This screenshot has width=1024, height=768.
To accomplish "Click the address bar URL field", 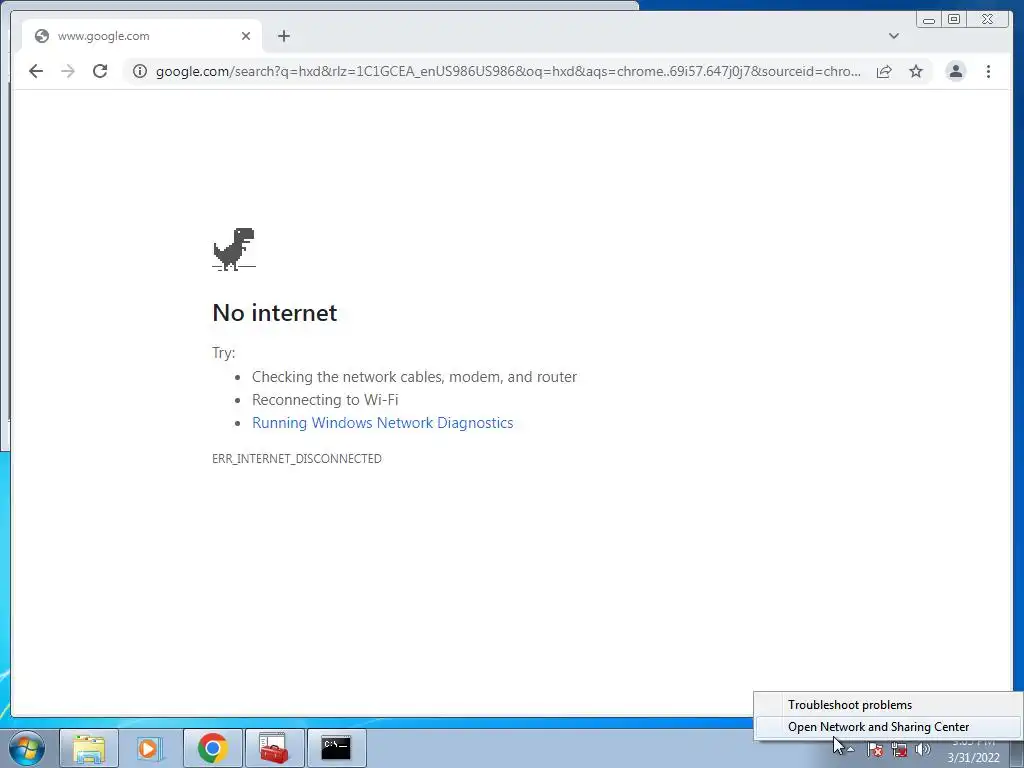I will click(507, 71).
